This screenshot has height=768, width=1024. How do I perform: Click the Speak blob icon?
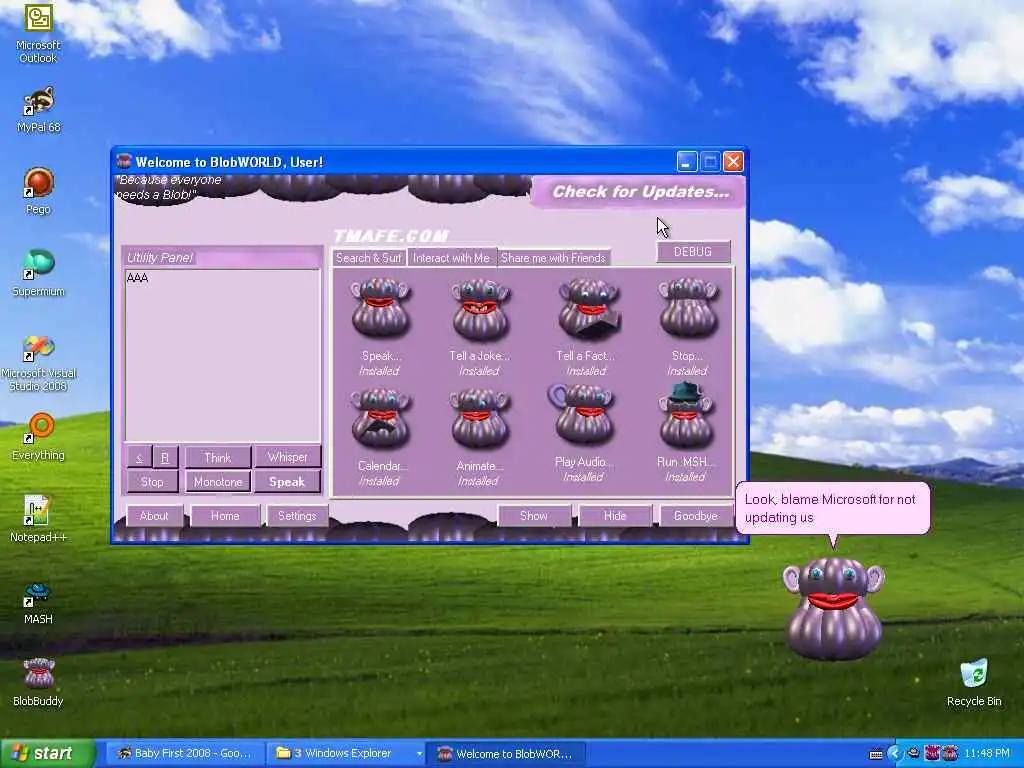coord(381,307)
